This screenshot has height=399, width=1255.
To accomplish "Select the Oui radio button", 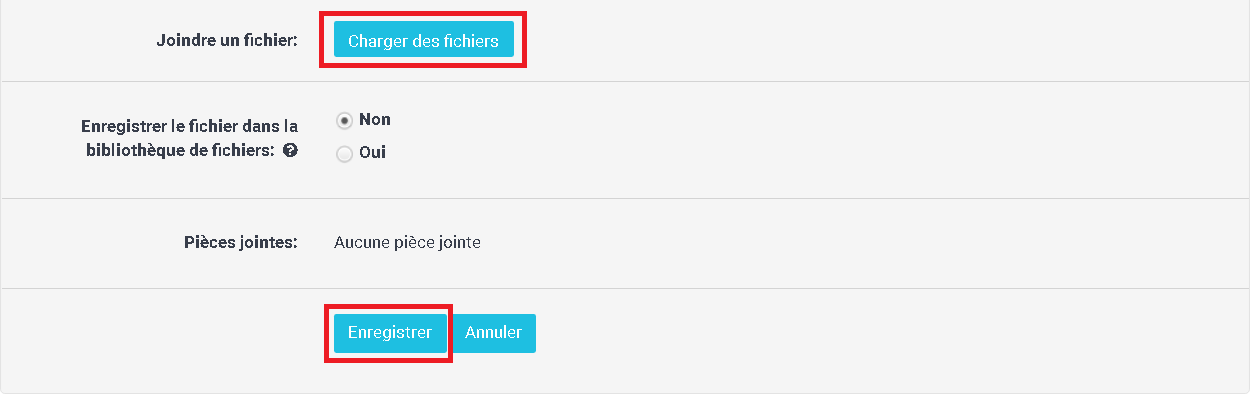I will (345, 154).
